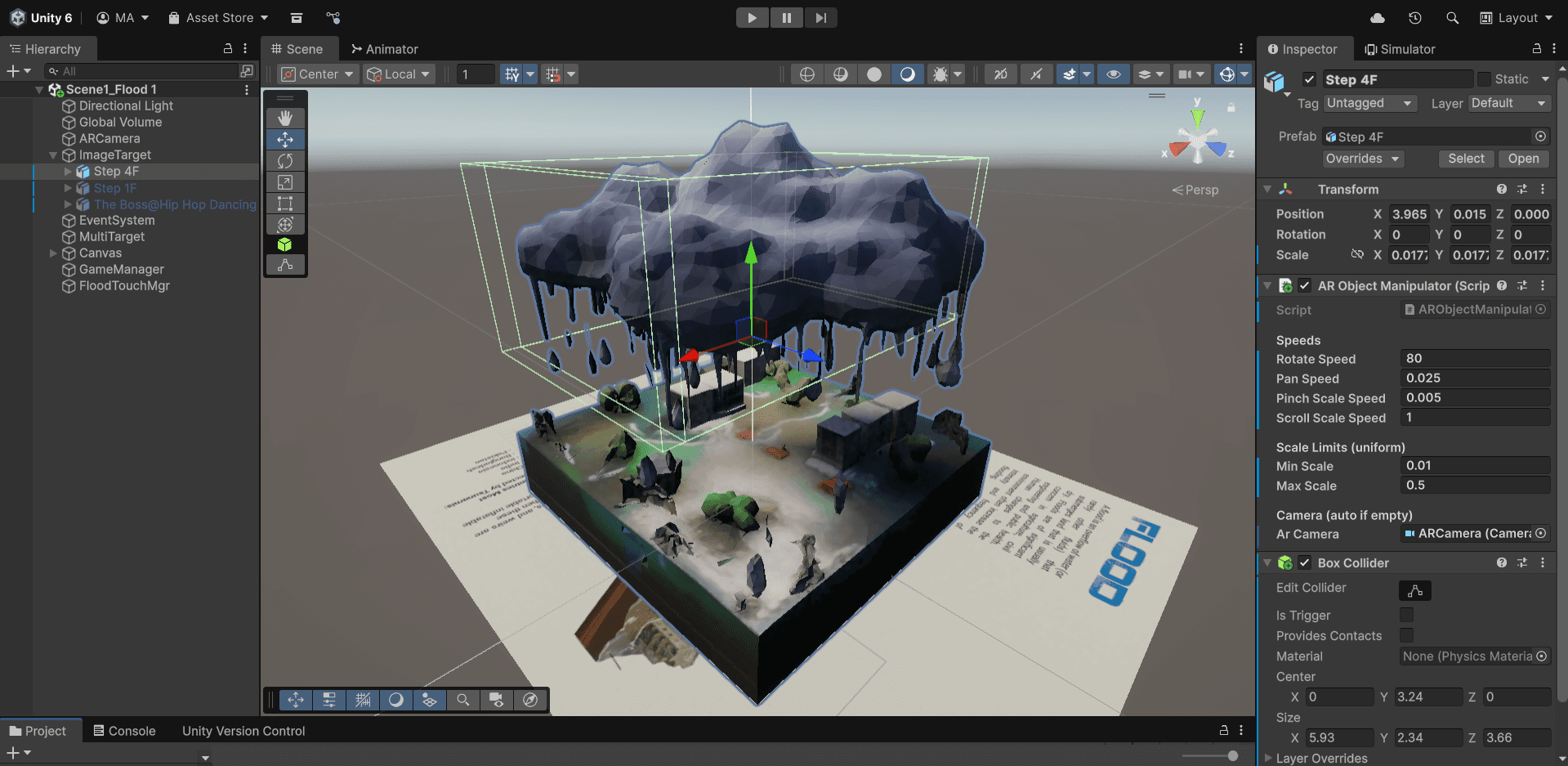Image resolution: width=1568 pixels, height=766 pixels.
Task: Collapse the ImageTarget tree node
Action: coord(53,155)
